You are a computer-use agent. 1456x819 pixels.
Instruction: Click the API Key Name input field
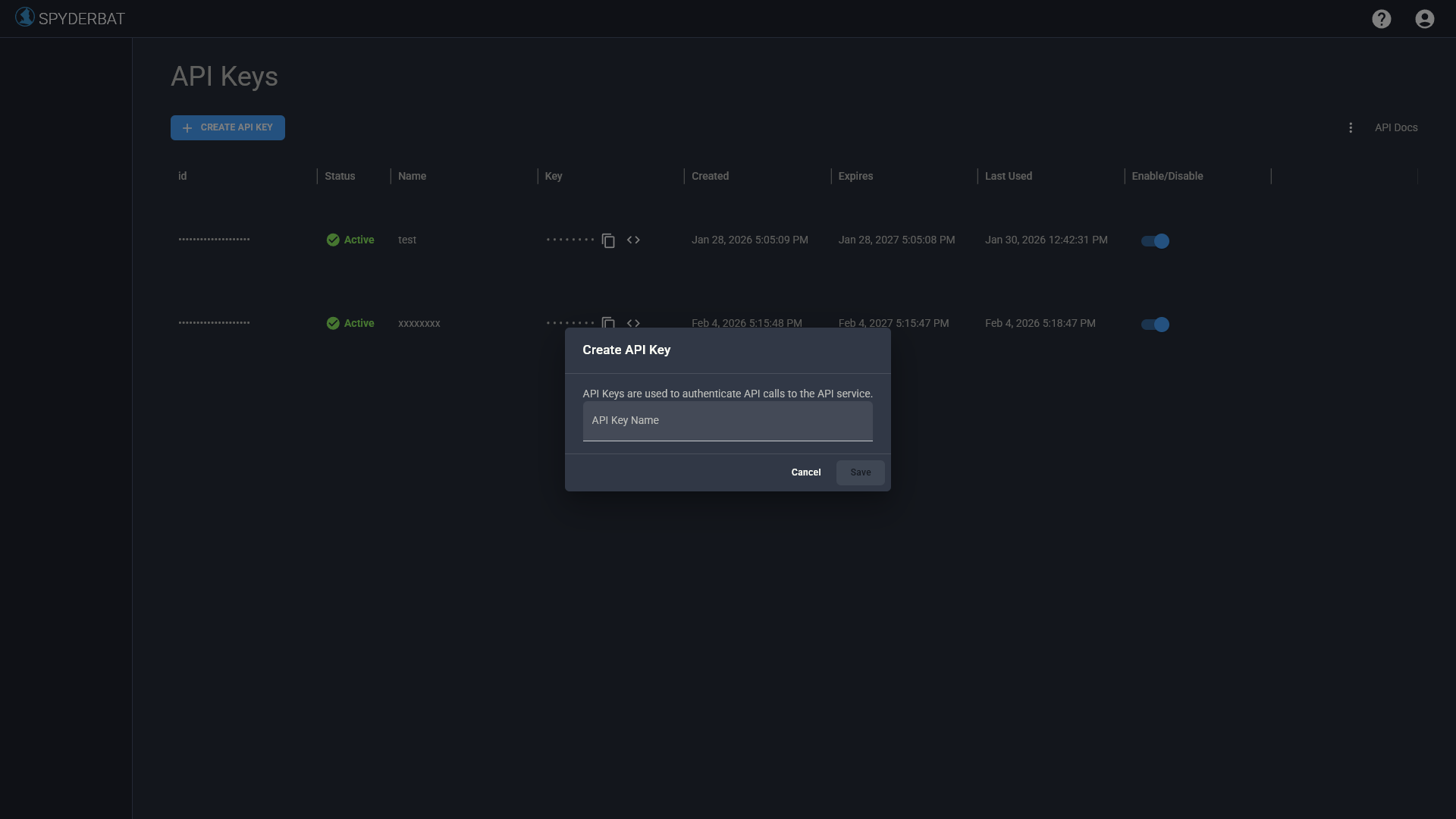tap(727, 421)
